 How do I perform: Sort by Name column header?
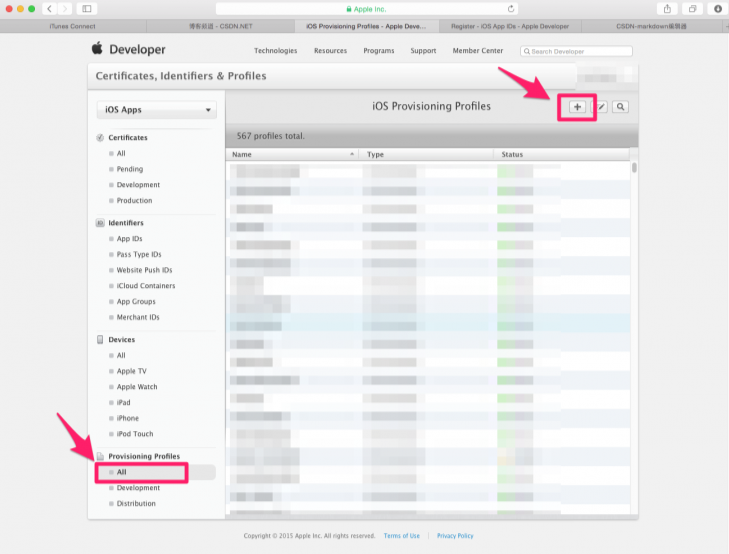click(292, 154)
